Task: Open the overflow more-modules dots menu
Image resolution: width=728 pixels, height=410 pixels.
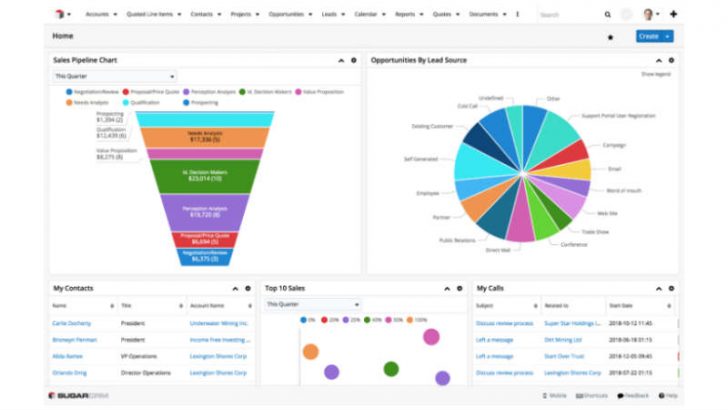Action: point(517,14)
